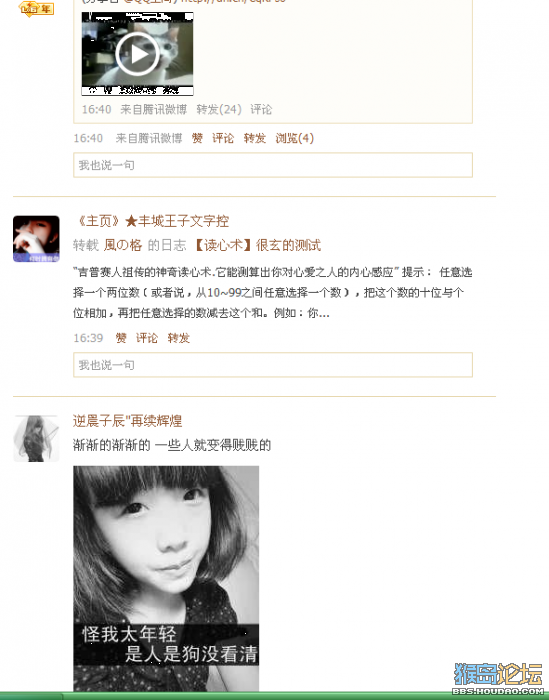This screenshot has height=700, width=549.
Task: Click 转发 on the 16:40 post
Action: pos(254,138)
